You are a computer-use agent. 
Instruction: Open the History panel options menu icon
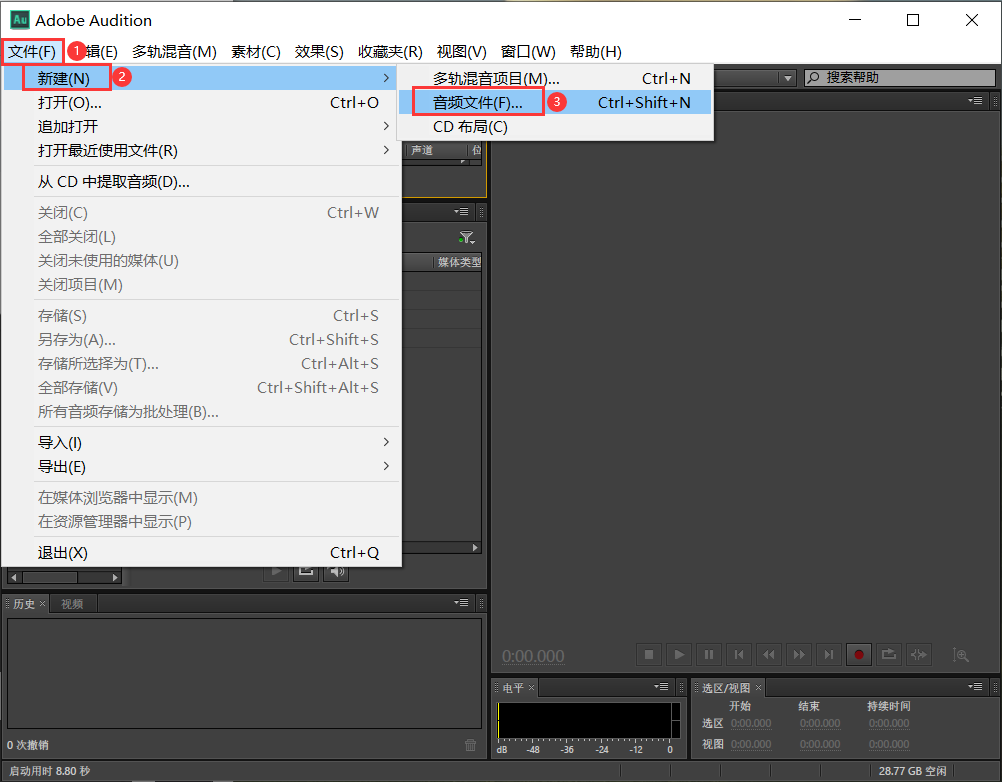coord(461,602)
